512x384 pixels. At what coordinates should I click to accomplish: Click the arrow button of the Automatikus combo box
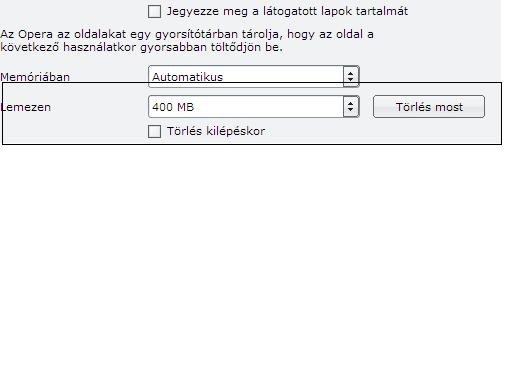351,77
